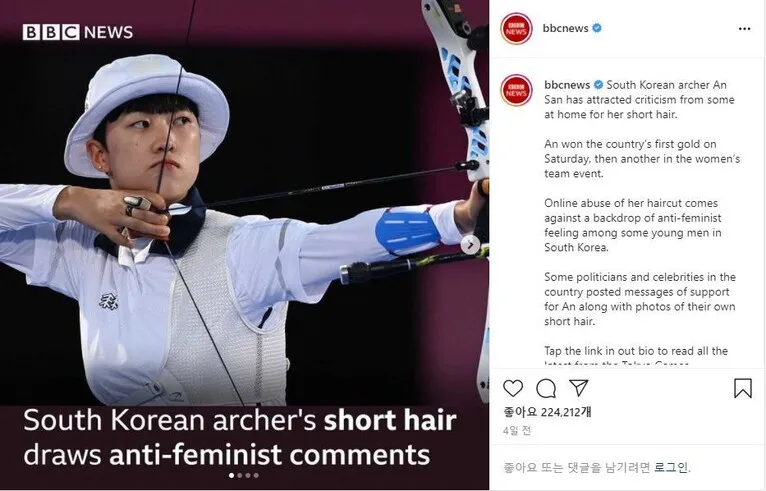The height and width of the screenshot is (491, 766).
Task: Open bbcnews username link in header
Action: [565, 28]
